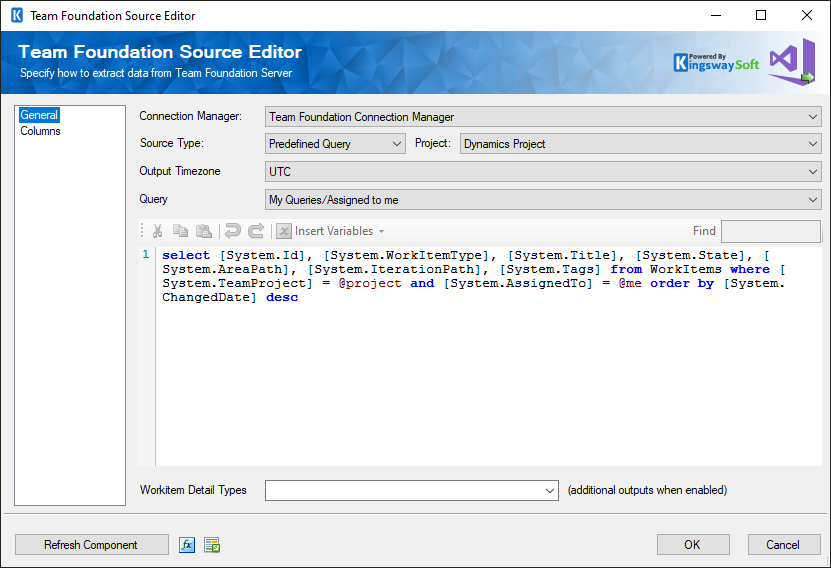Select the General page in the left list

(39, 115)
